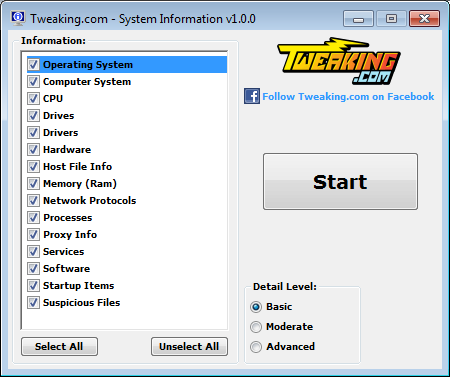450x377 pixels.
Task: Highlight the Memory (Ram) list entry
Action: [127, 183]
